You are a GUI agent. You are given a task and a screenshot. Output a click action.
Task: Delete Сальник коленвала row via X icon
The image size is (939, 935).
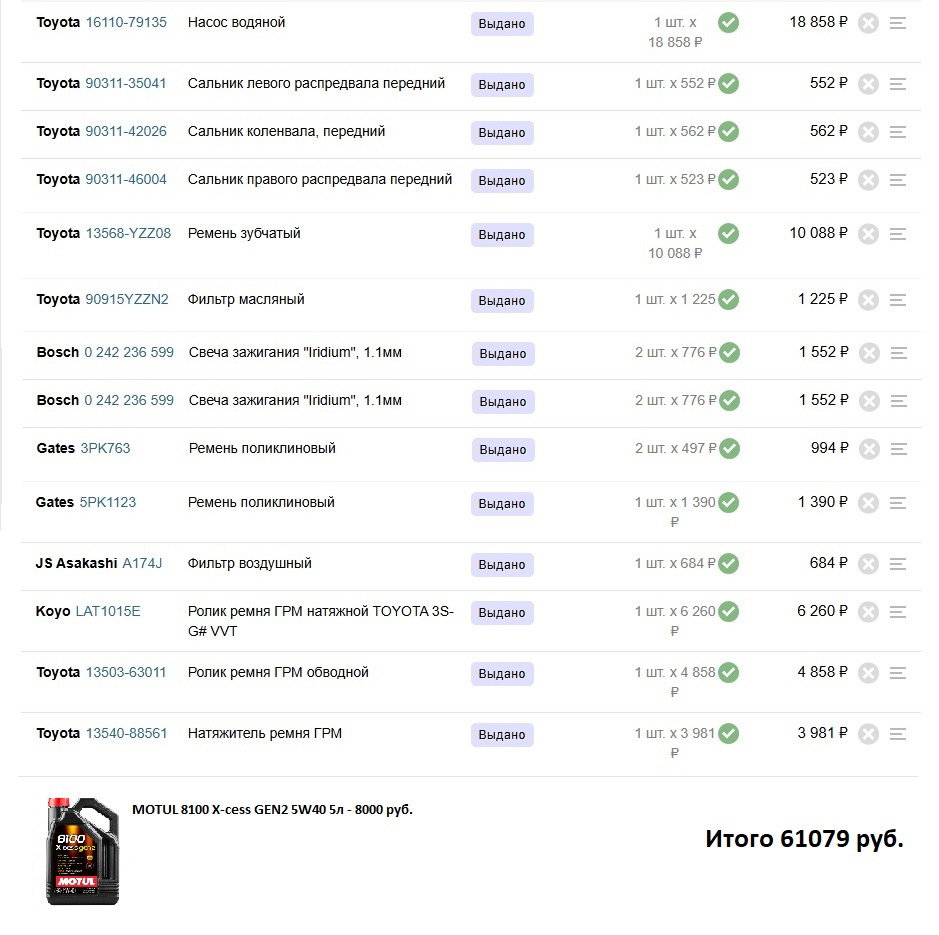click(868, 132)
